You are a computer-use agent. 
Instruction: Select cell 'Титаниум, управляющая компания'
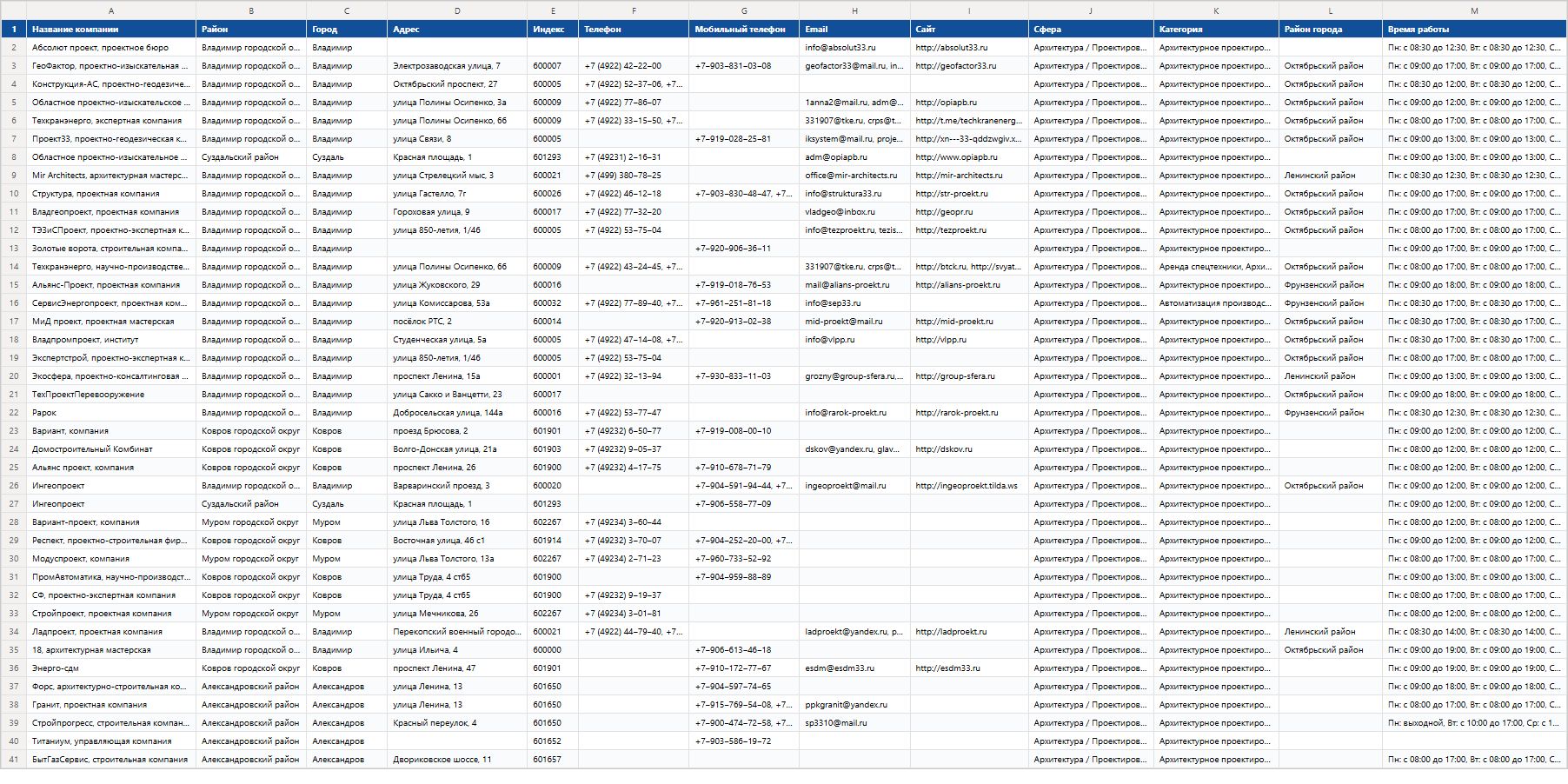pos(111,741)
